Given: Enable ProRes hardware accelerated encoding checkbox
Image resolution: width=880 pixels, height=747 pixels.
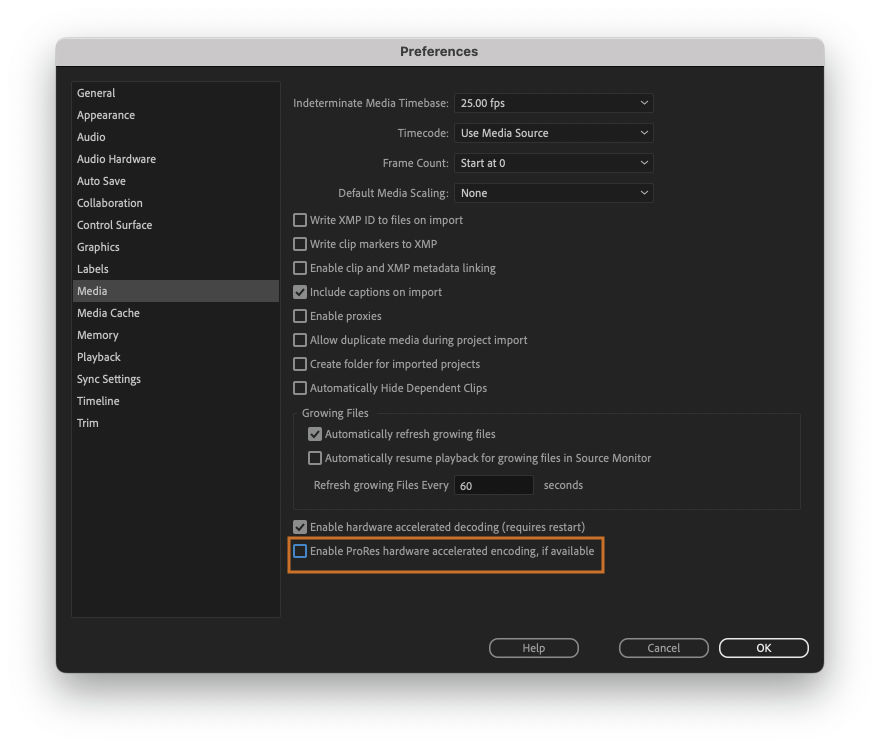Looking at the screenshot, I should [300, 551].
